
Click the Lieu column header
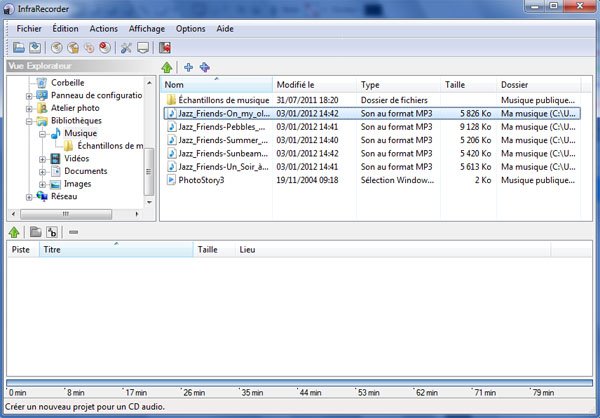[393, 250]
